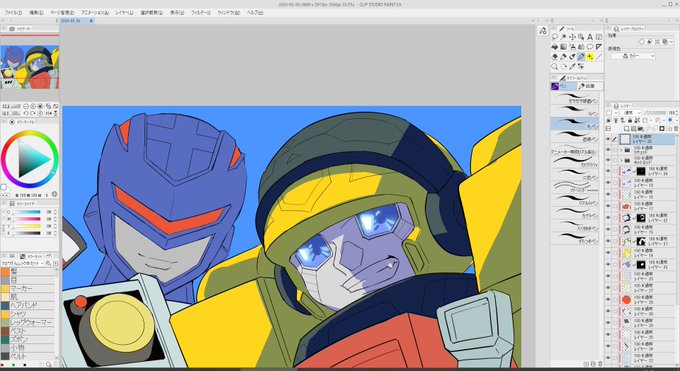Screen dimensions: 680x371
Task: Pick the 髪 color swatch
Action: 28,272
